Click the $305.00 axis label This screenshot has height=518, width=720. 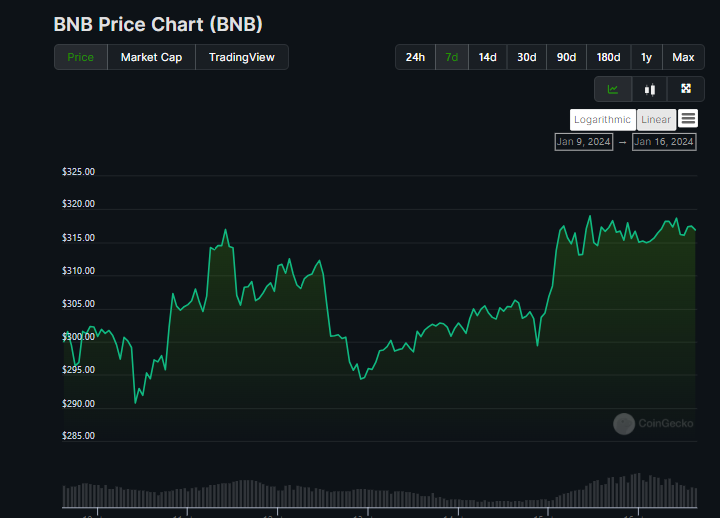pyautogui.click(x=79, y=304)
